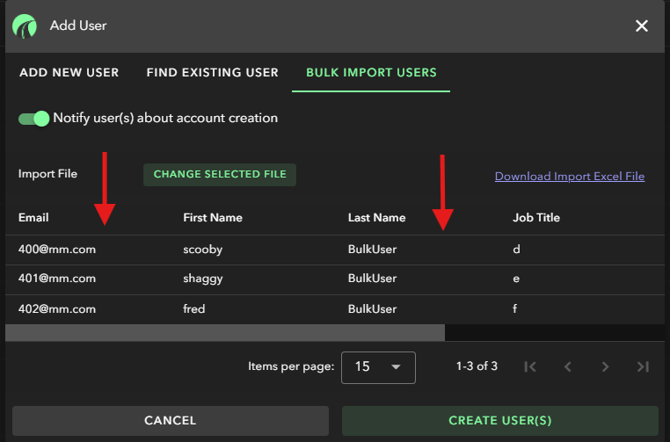Screen dimensions: 670x442
Task: Click job title f in fred row
Action: click(x=515, y=308)
